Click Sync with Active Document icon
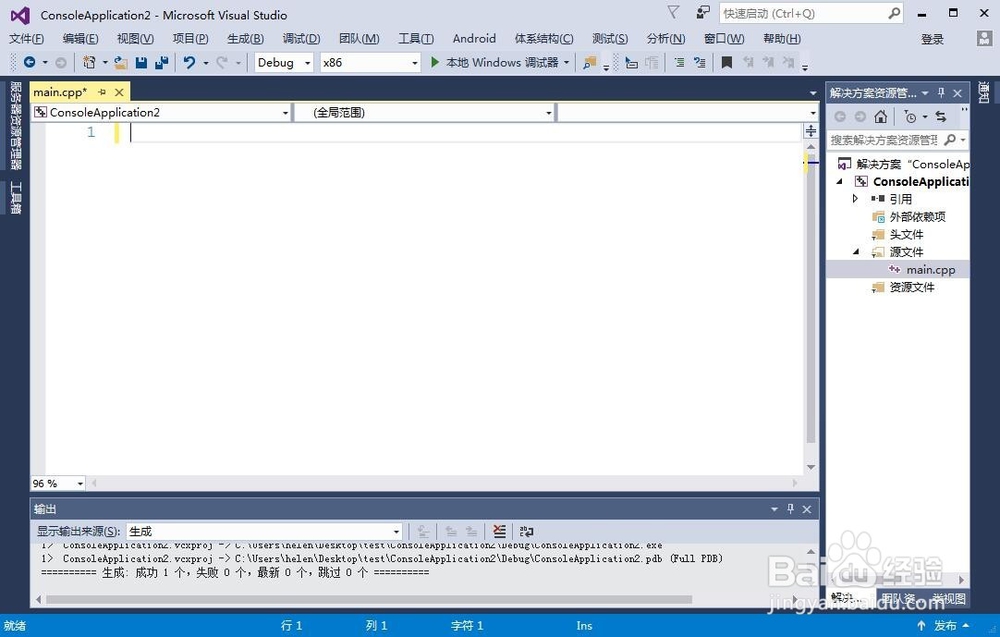 (x=941, y=117)
